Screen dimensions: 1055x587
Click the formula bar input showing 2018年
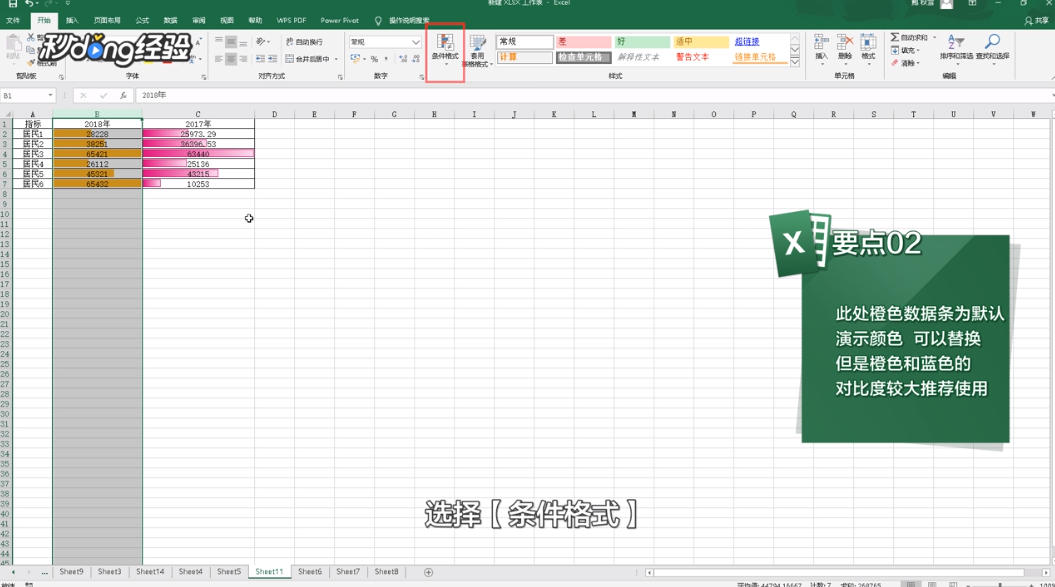click(x=592, y=96)
